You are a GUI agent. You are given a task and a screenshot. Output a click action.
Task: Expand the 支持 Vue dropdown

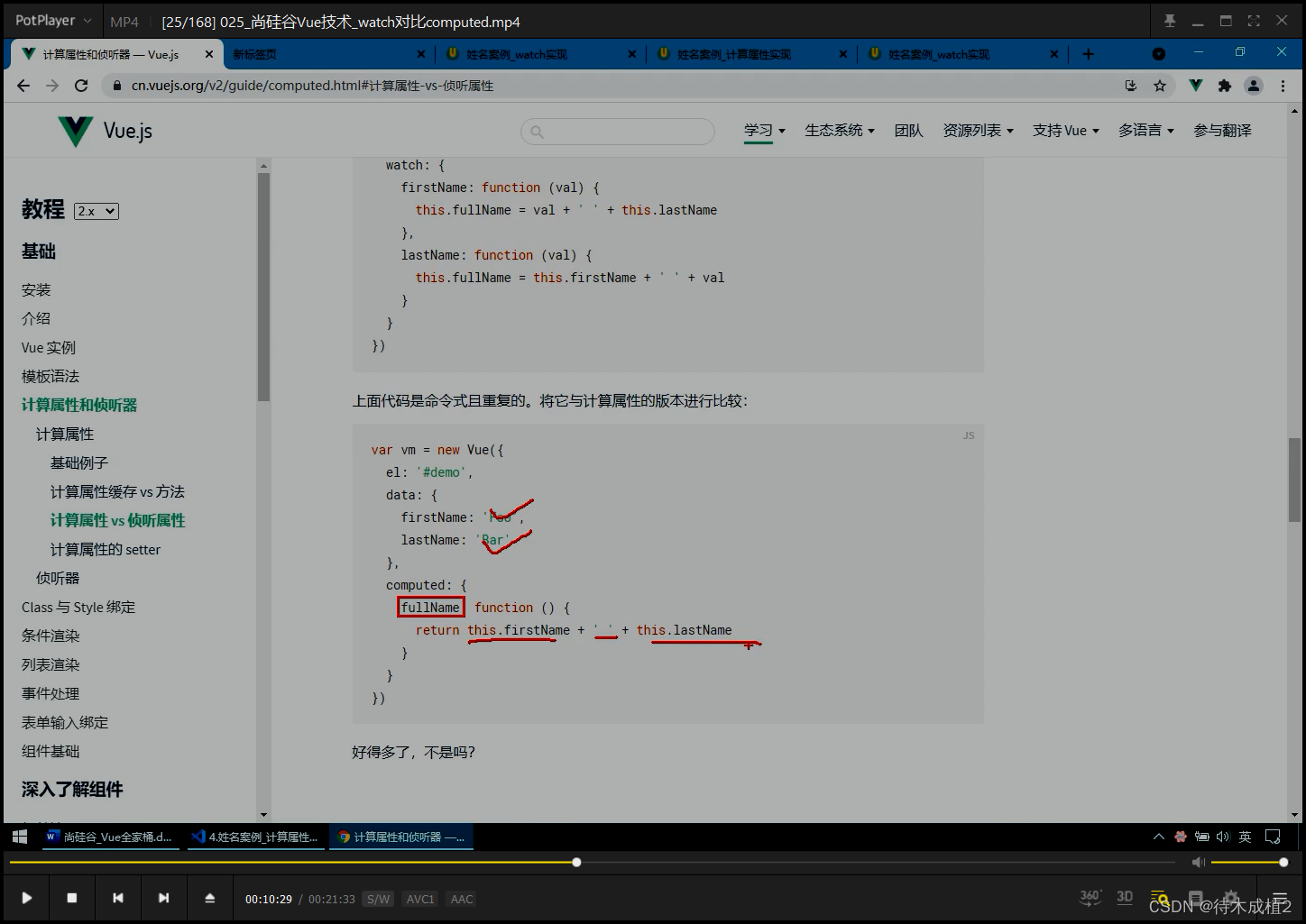pos(1066,131)
